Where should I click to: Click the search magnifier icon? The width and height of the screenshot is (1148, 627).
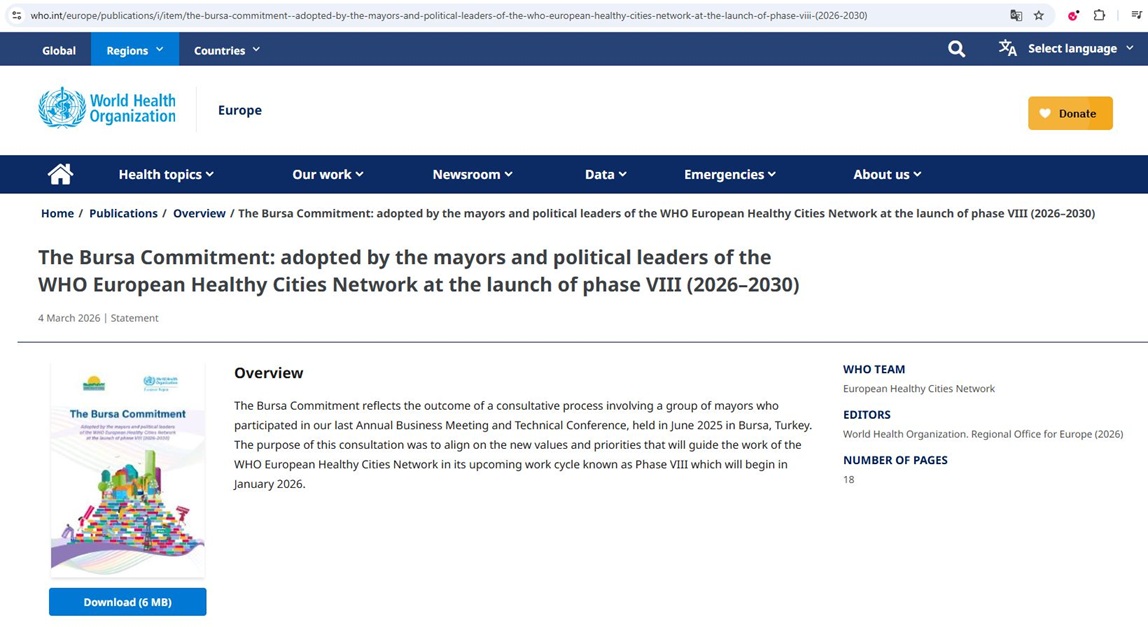pos(956,49)
